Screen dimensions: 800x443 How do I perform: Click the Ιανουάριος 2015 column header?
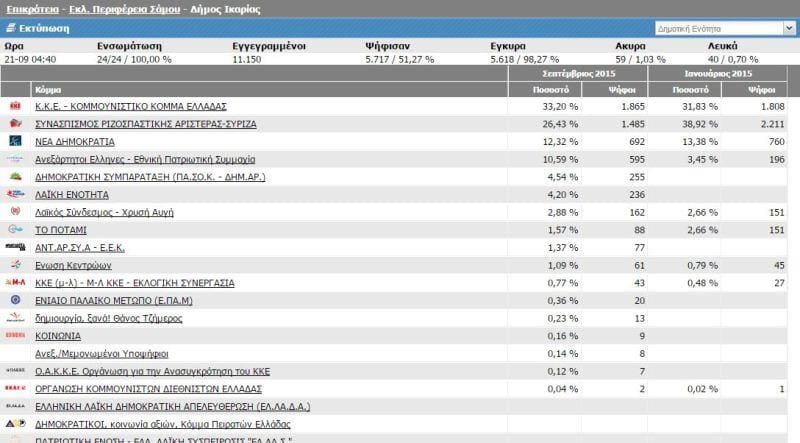719,74
